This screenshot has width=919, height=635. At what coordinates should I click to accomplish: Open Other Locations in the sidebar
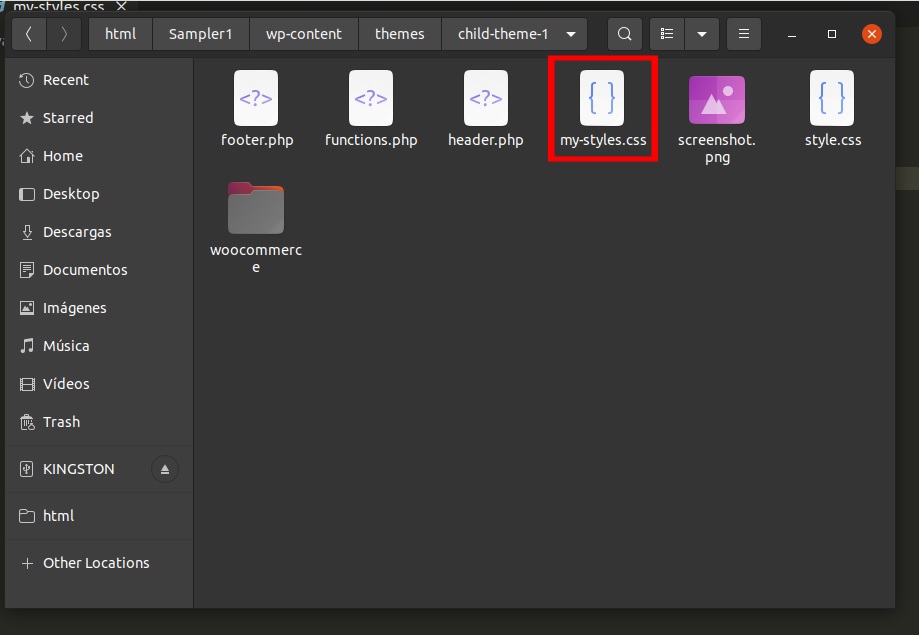99,563
